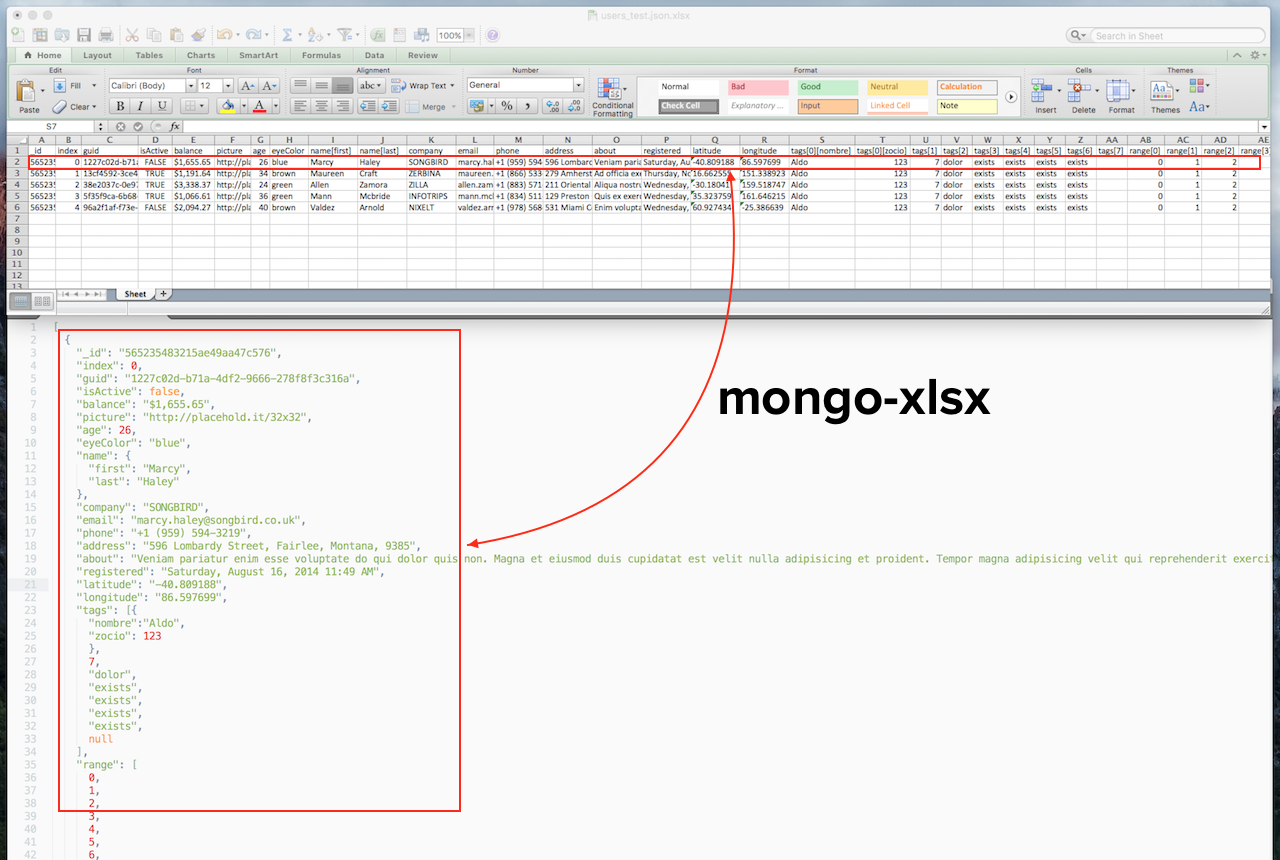1280x860 pixels.
Task: Click Increase Decimal icon
Action: [553, 106]
